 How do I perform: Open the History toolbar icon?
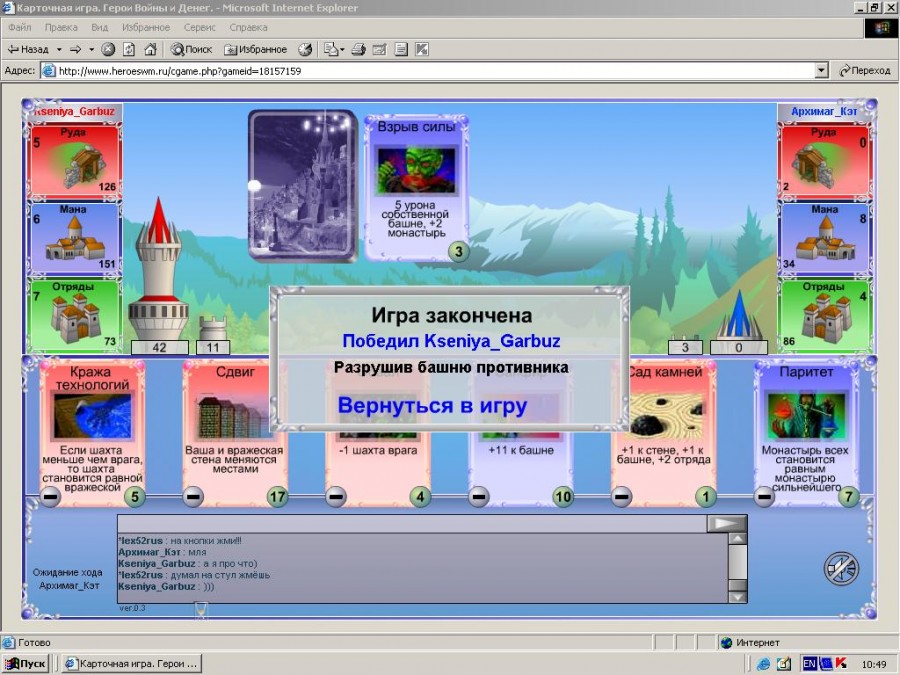click(305, 49)
